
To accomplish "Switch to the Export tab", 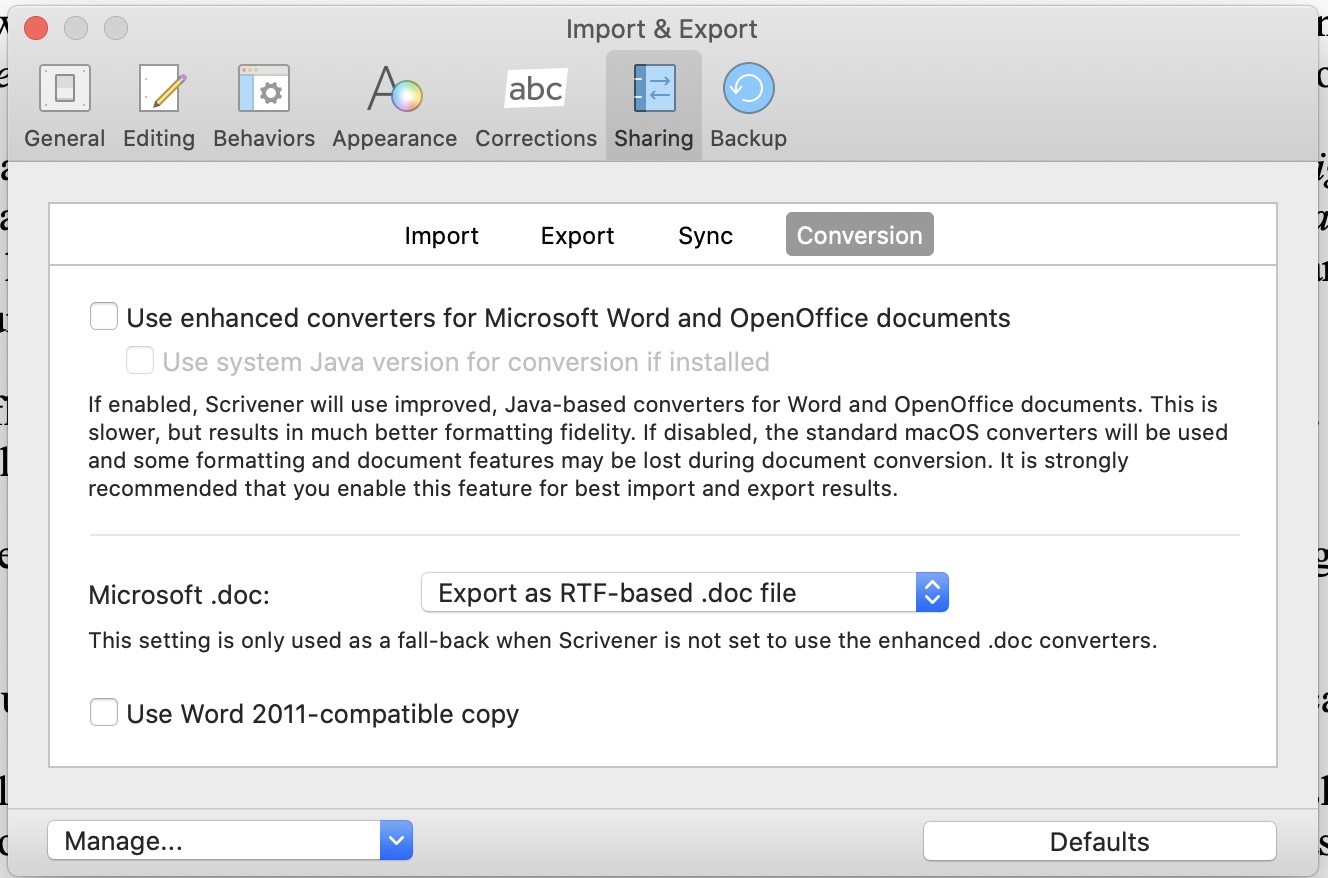I will (x=577, y=235).
